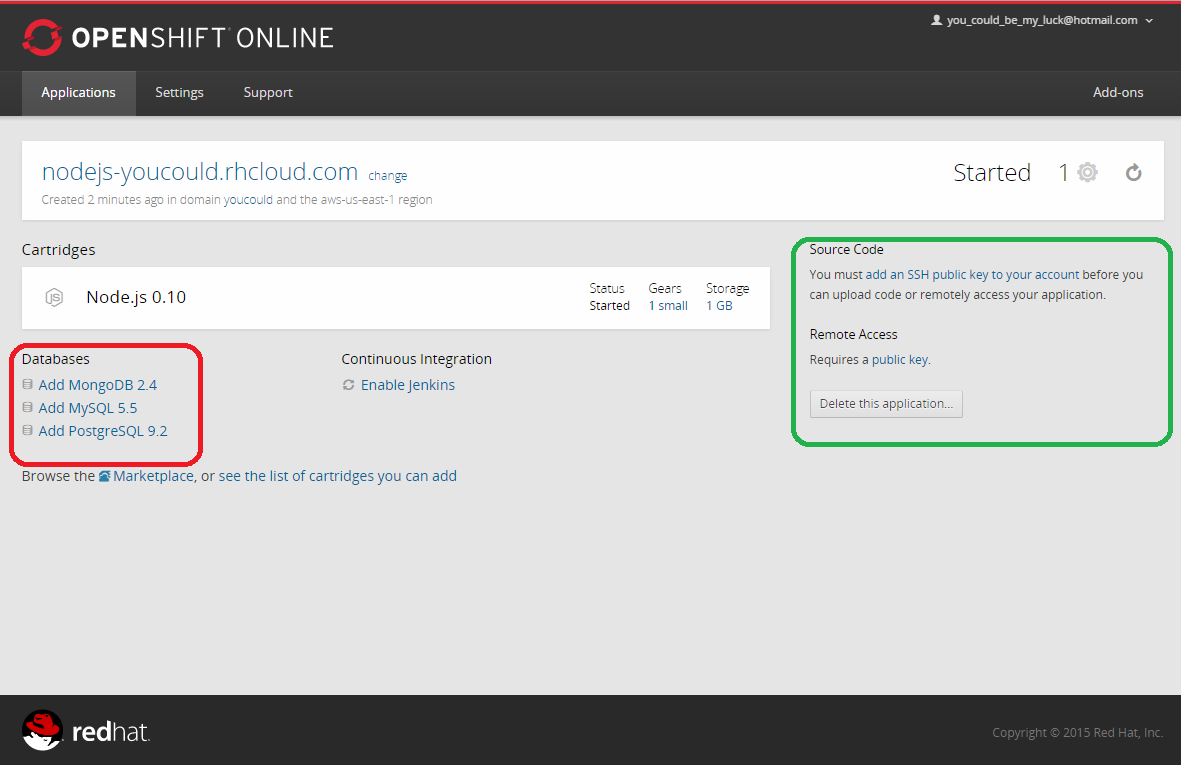Open the 1 GB storage link
Image resolution: width=1181 pixels, height=765 pixels.
coord(719,306)
